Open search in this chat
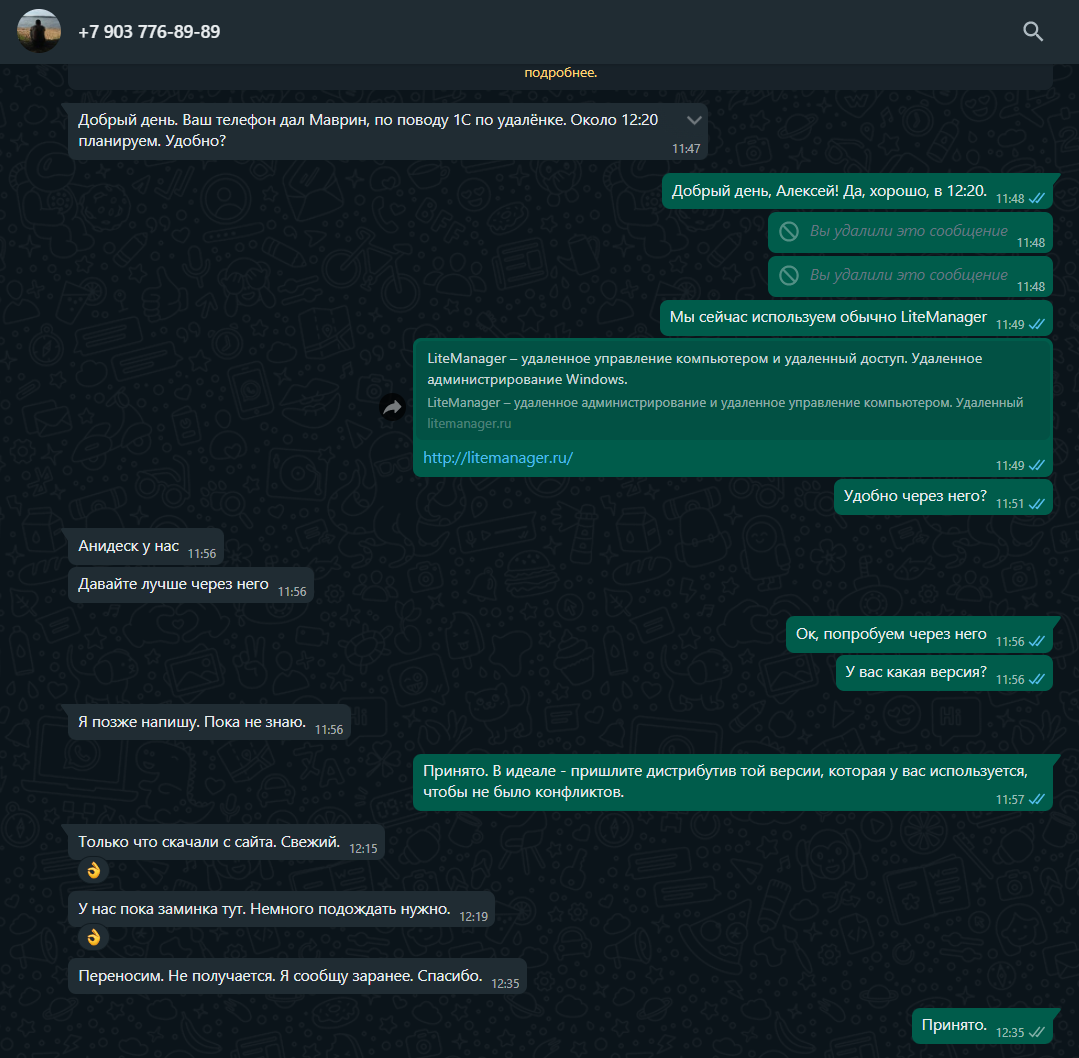Screen dimensions: 1079x1058 coord(1032,32)
